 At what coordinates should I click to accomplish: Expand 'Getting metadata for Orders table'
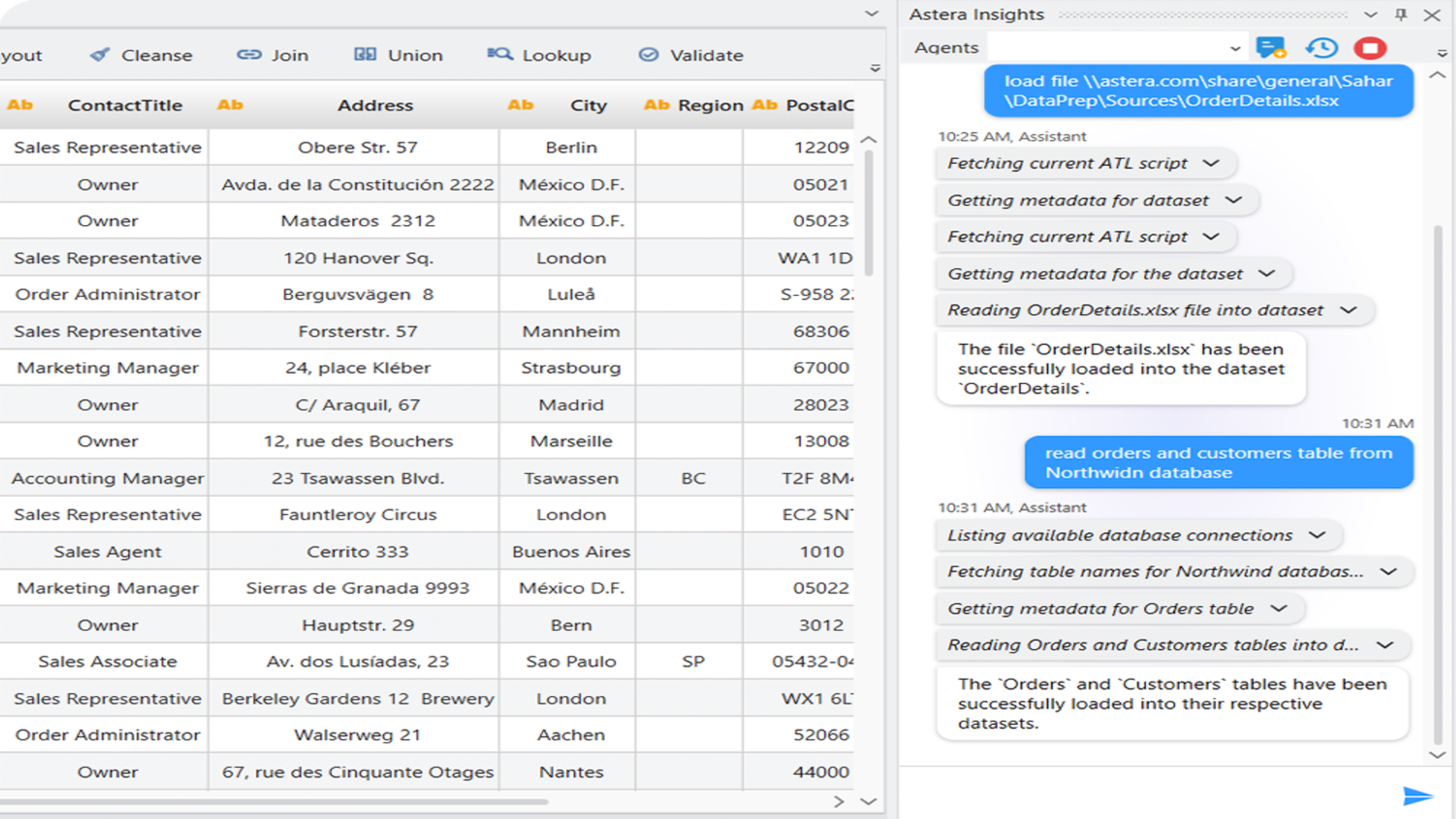point(1279,609)
